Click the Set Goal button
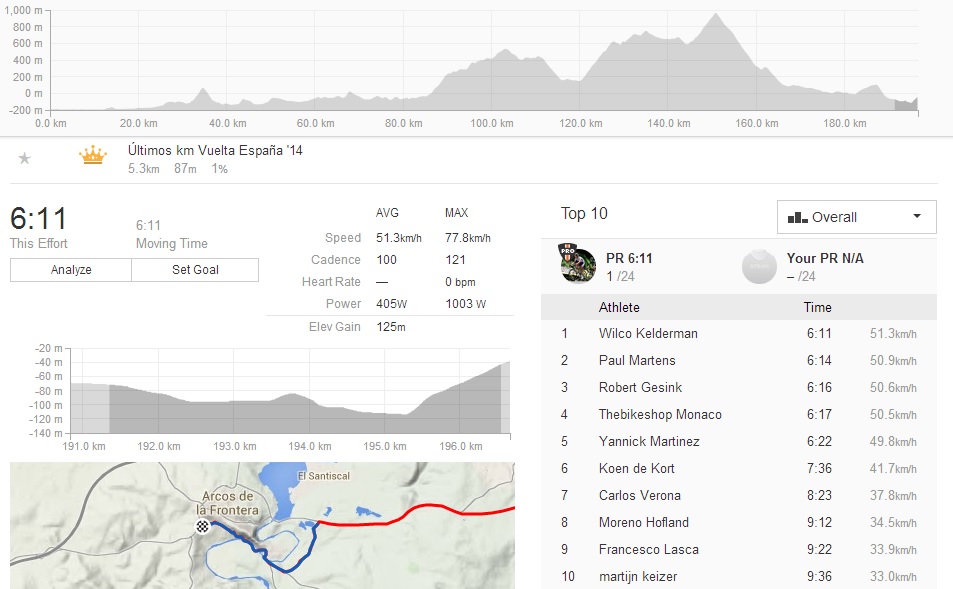Viewport: 953px width, 589px height. coord(195,270)
